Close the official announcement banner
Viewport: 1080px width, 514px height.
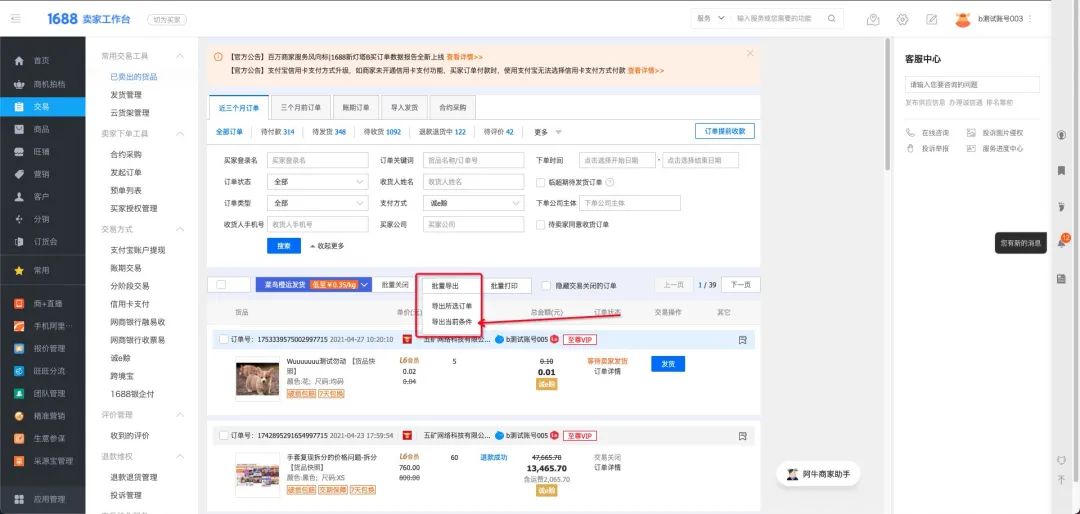tap(750, 53)
